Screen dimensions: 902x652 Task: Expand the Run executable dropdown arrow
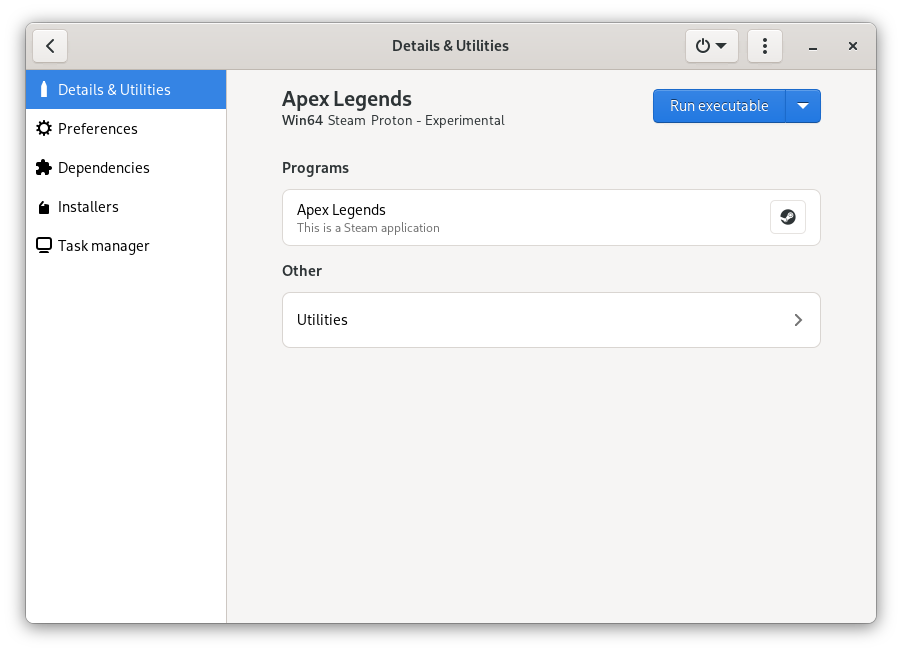click(x=803, y=106)
